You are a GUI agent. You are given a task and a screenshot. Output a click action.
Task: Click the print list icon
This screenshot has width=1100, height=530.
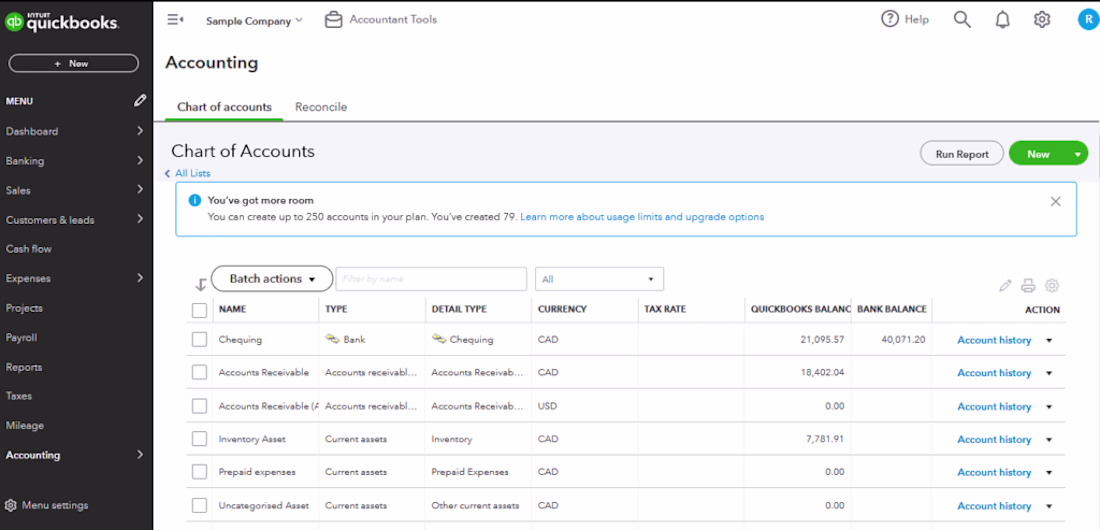click(x=1028, y=286)
